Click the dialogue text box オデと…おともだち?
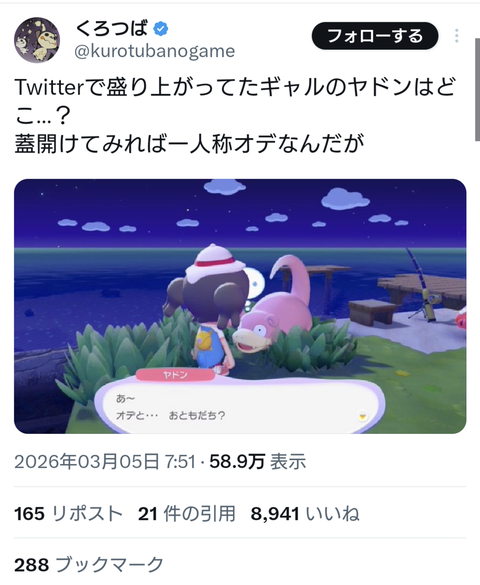The height and width of the screenshot is (585, 480). [239, 407]
